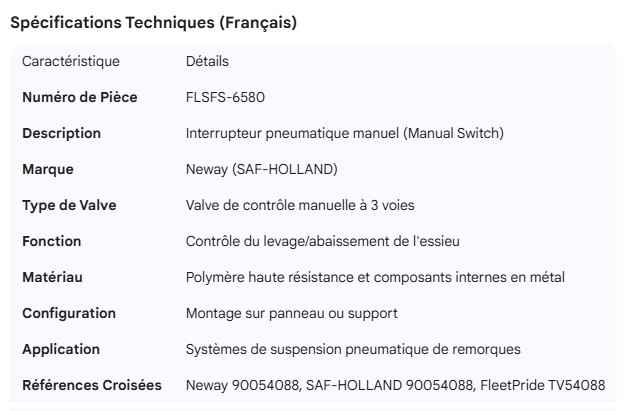Select the "Configuration" row label
Screen dimensions: 626x411
coord(69,314)
